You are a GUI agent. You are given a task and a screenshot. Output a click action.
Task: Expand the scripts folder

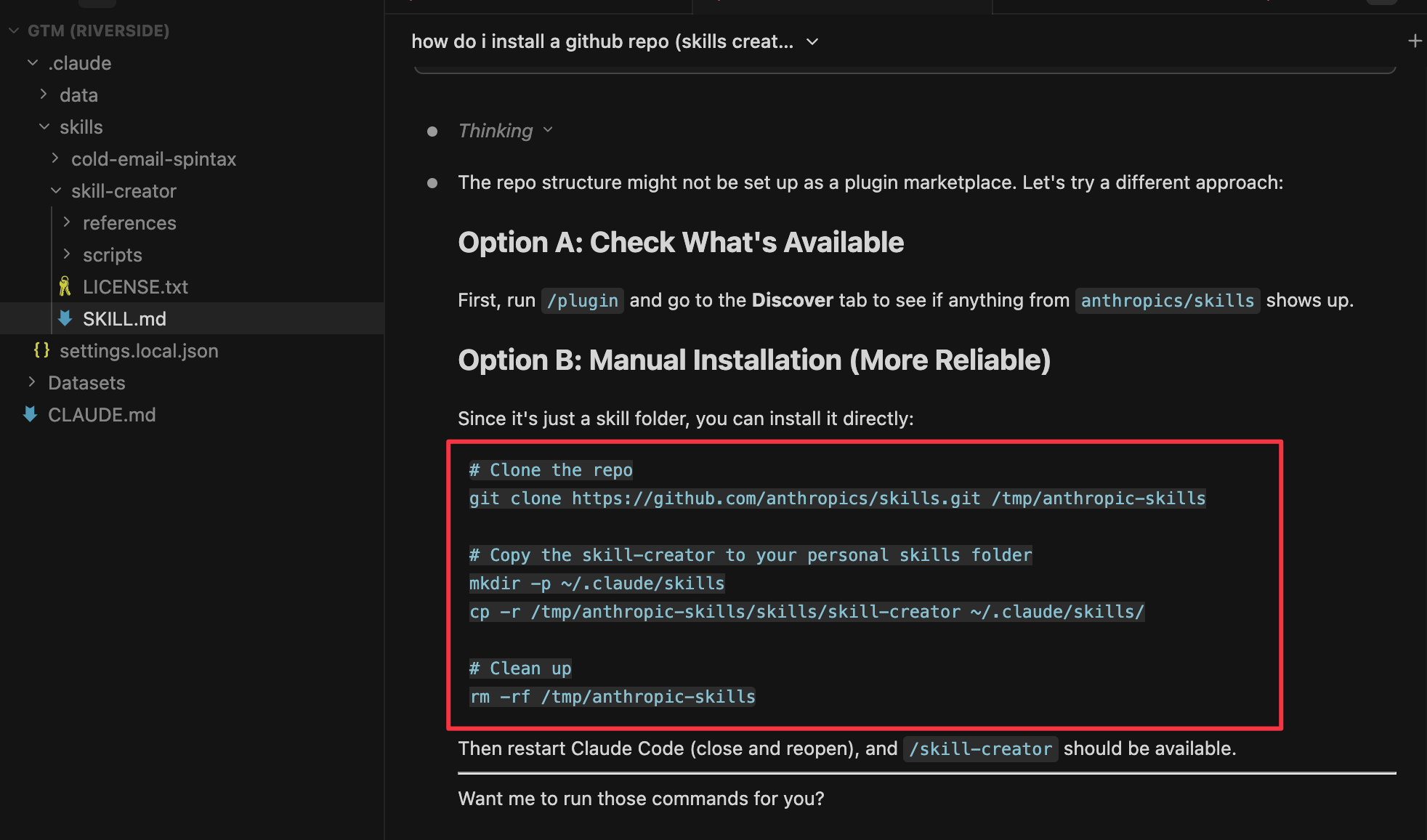coord(67,254)
